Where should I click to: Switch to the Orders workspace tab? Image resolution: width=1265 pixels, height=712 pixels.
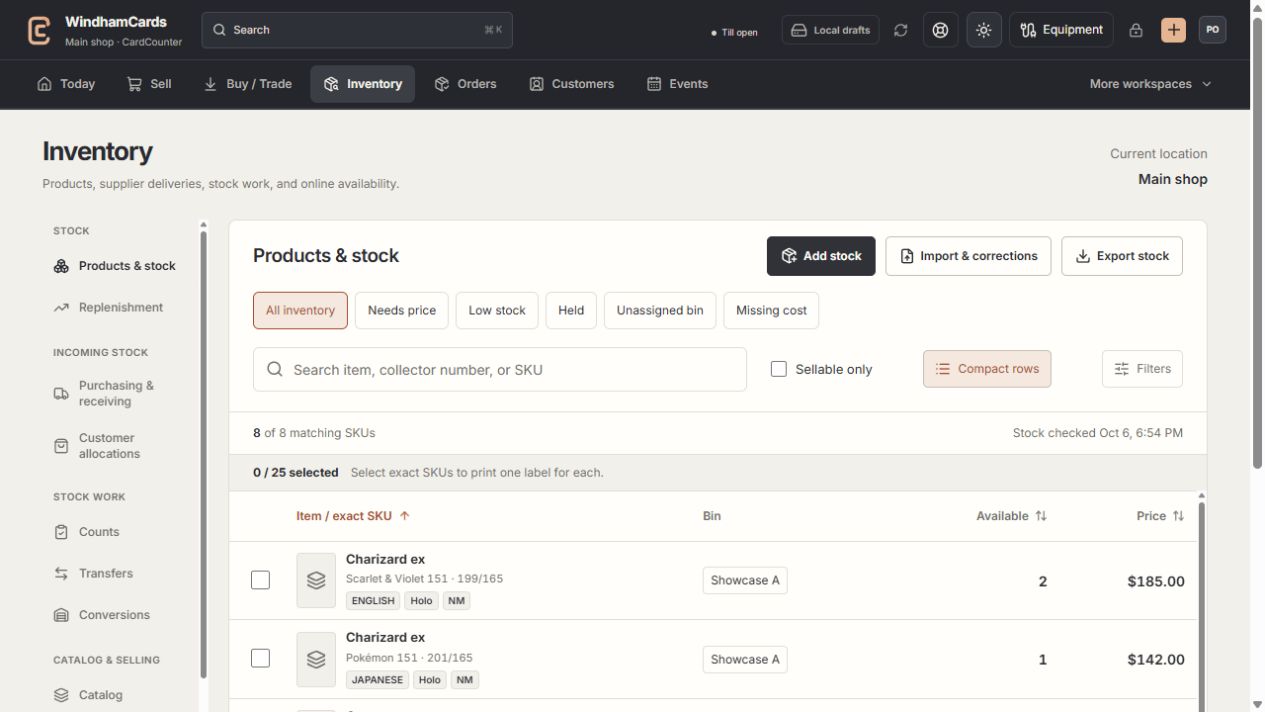coord(466,84)
